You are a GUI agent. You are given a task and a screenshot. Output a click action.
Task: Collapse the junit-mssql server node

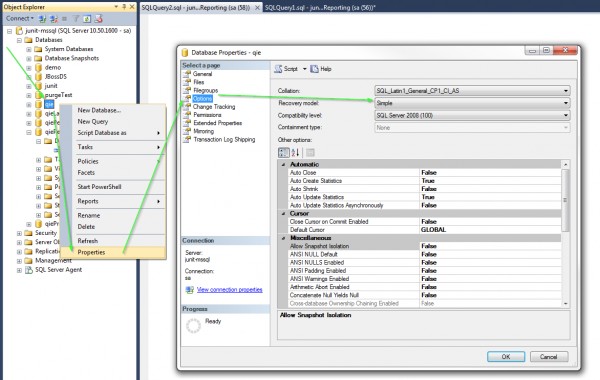tap(10, 31)
